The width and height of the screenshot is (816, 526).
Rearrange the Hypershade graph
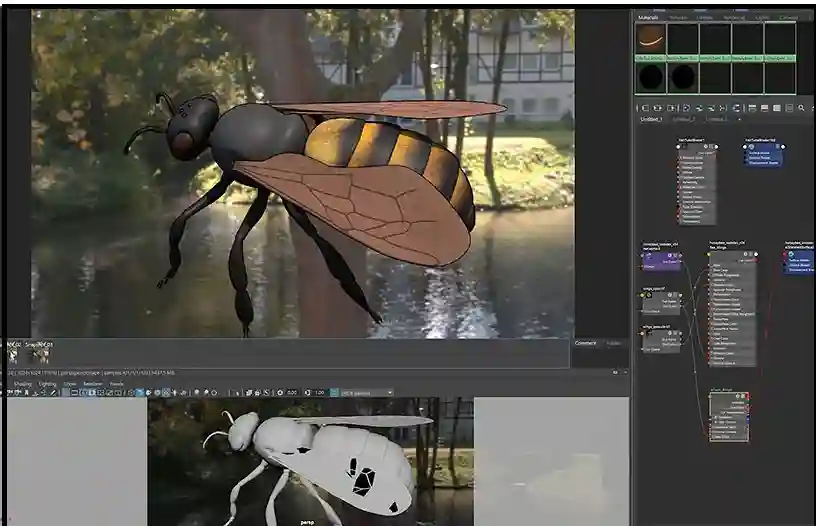(x=723, y=108)
